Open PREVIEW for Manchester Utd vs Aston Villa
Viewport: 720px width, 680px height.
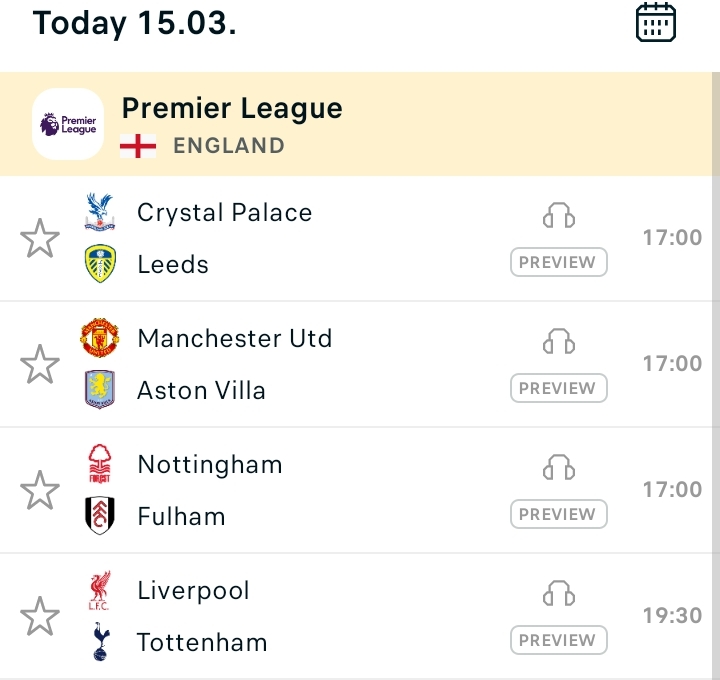click(558, 388)
